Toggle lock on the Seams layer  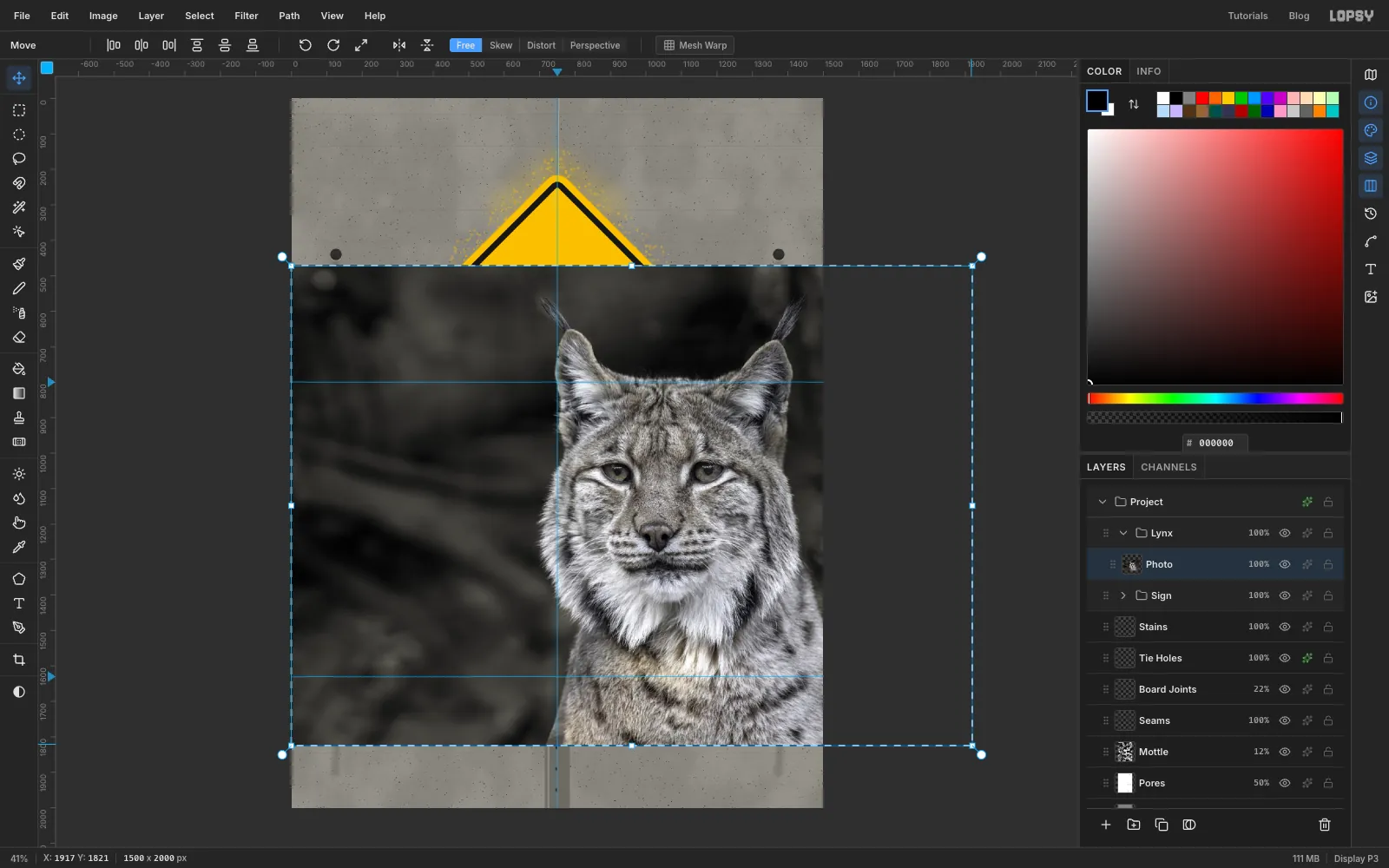click(x=1328, y=720)
